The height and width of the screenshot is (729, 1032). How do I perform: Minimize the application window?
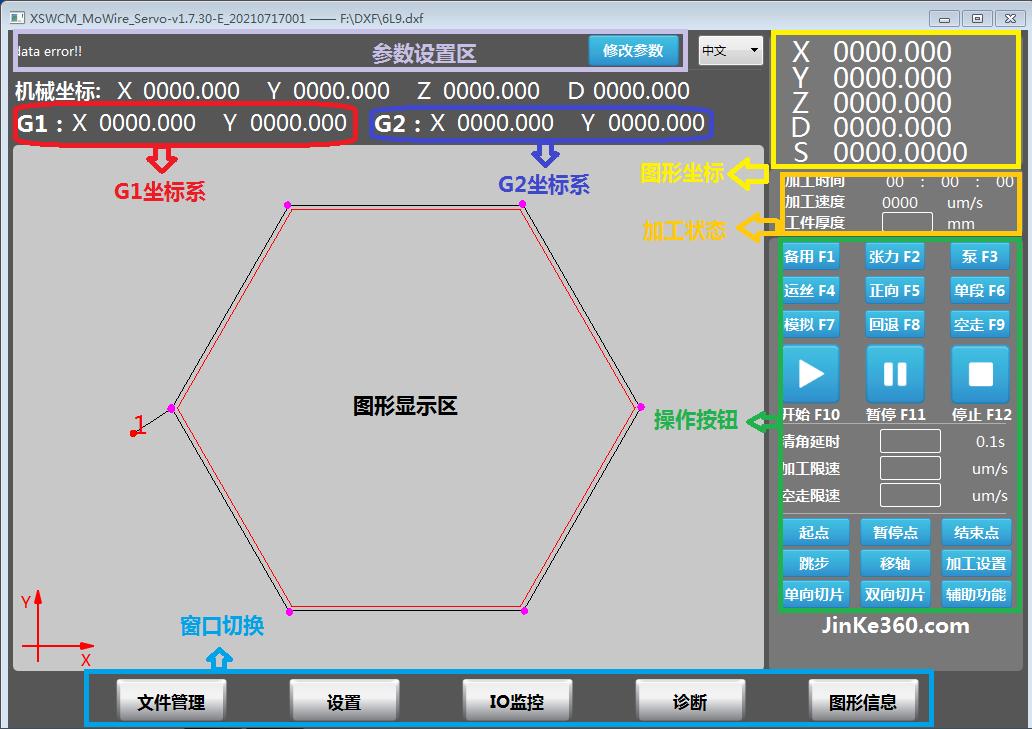[x=944, y=18]
